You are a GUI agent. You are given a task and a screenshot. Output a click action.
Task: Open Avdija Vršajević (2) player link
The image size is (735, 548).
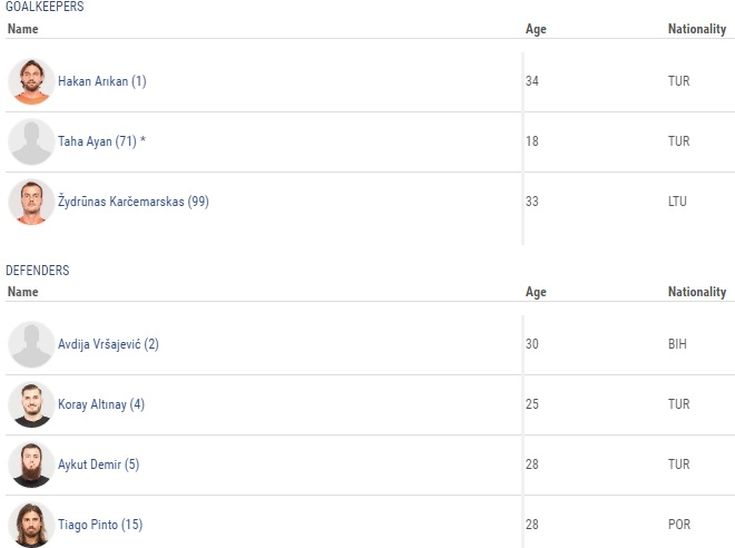108,345
